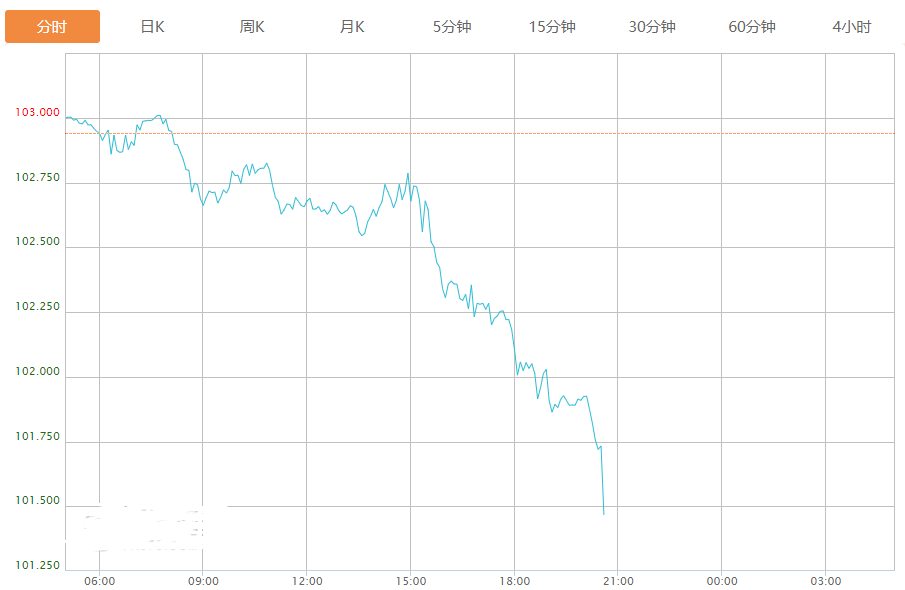Screen dimensions: 905x590
Task: Select the 5分钟 interval tab
Action: [x=452, y=27]
